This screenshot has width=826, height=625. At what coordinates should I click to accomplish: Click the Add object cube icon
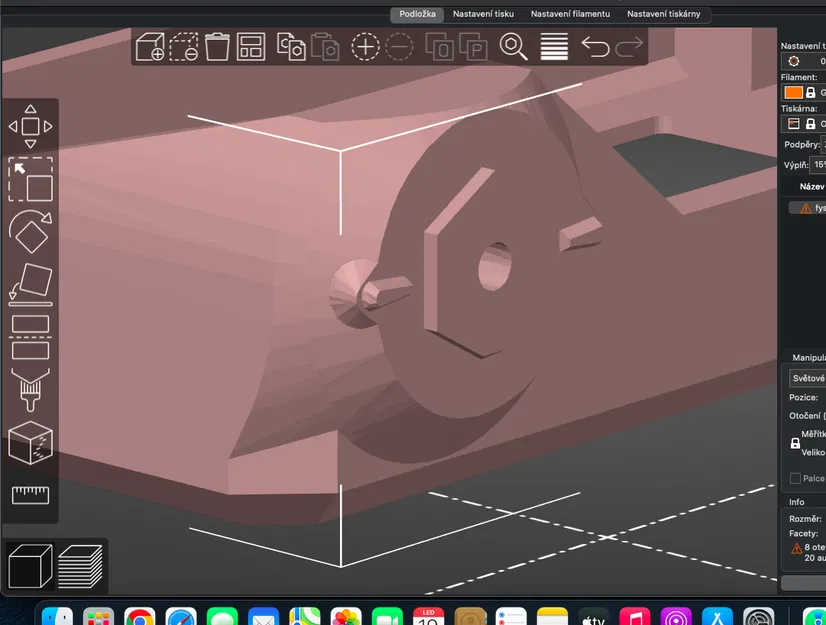pos(150,47)
